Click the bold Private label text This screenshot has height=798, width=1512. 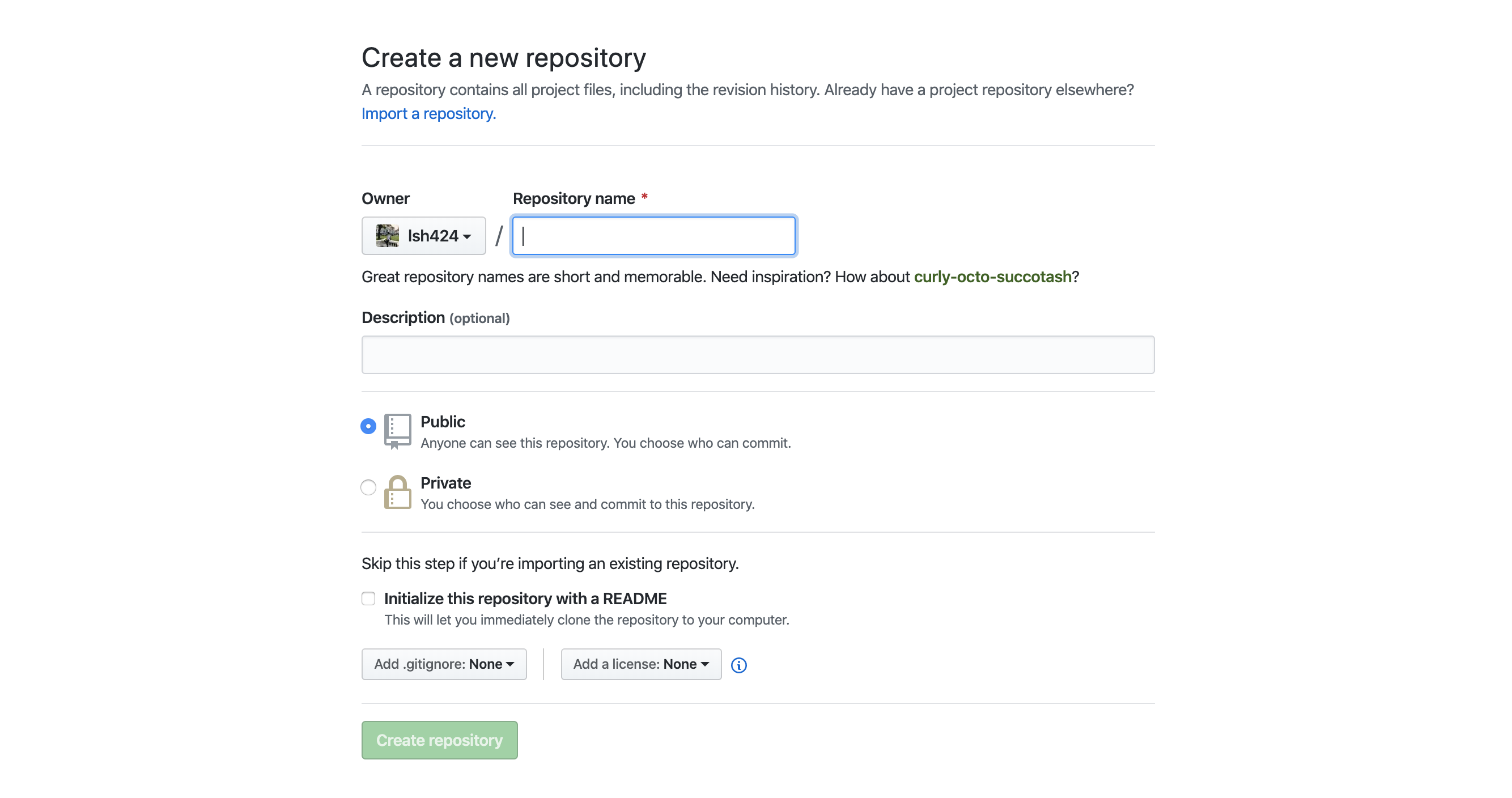tap(445, 483)
